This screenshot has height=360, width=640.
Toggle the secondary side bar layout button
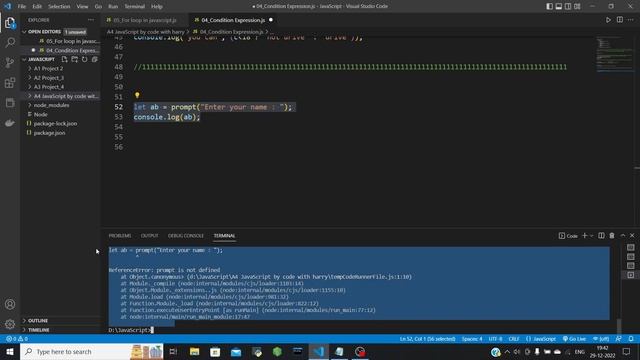point(568,6)
